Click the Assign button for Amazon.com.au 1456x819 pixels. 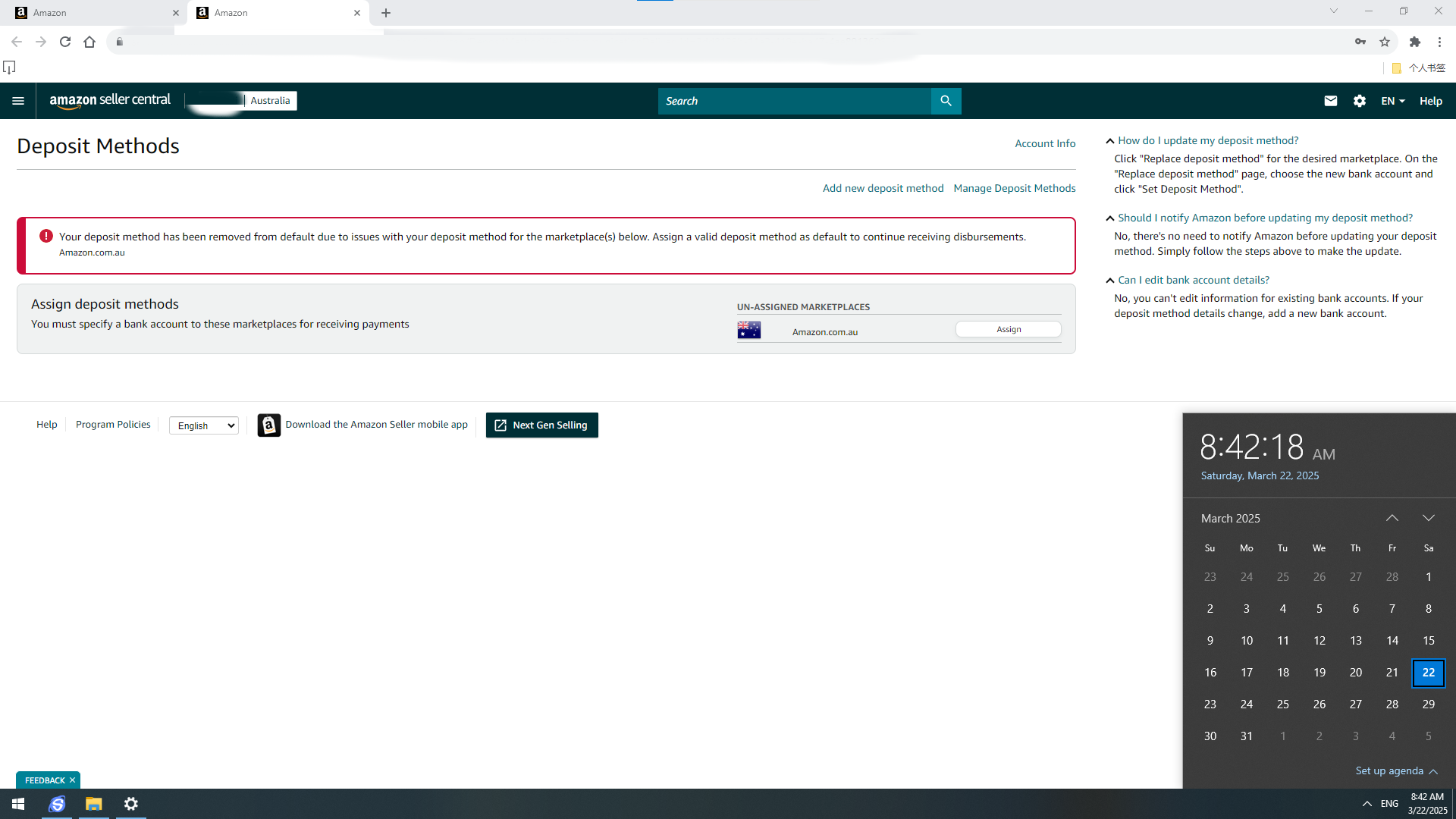[x=1008, y=329]
